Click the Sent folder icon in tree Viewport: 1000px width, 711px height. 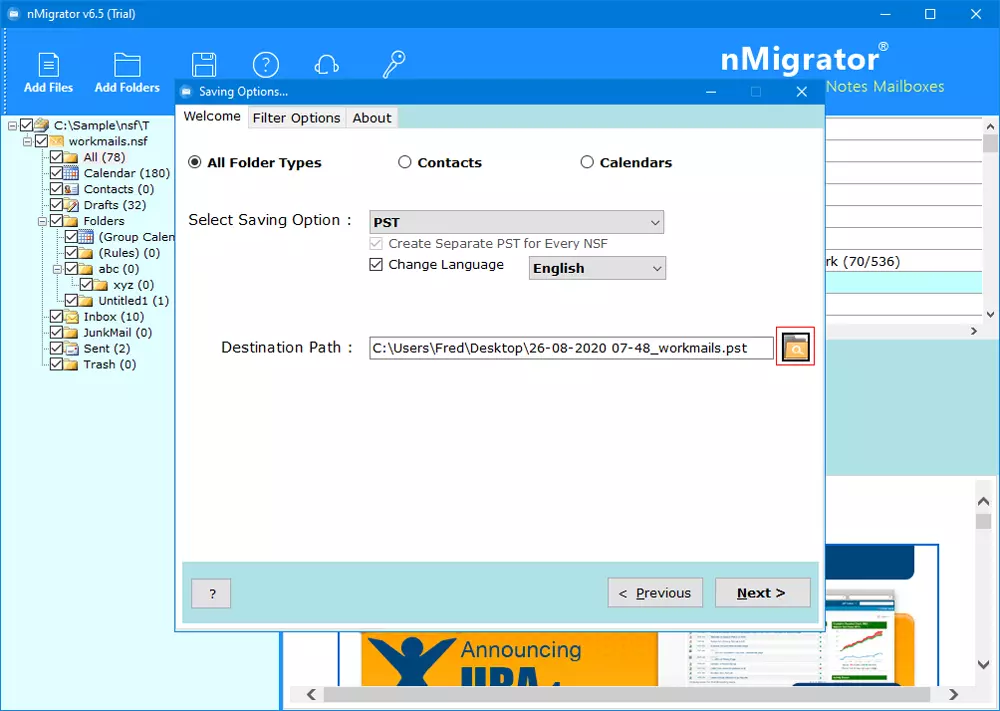tap(72, 348)
